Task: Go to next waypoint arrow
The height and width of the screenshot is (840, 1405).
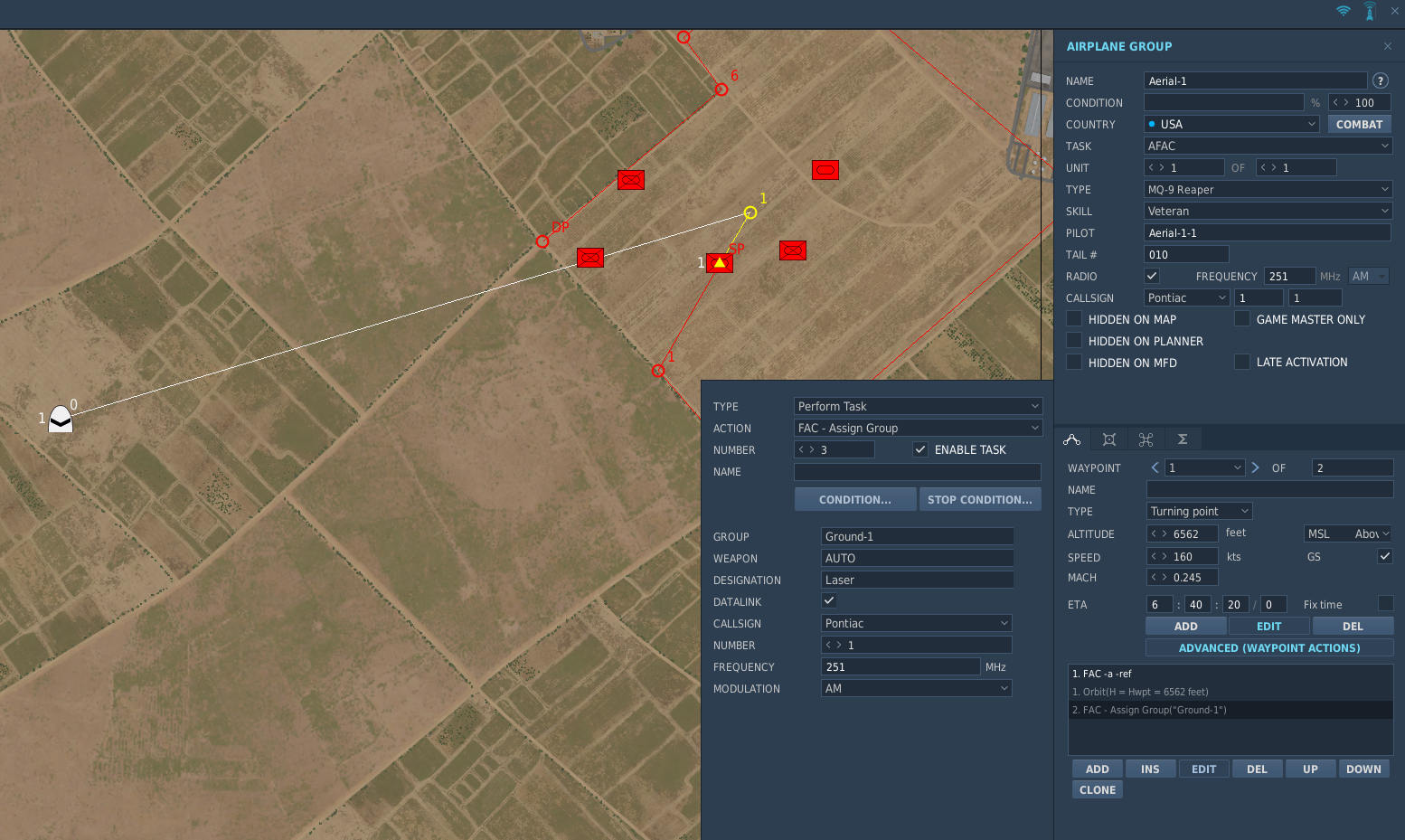Action: [x=1255, y=467]
